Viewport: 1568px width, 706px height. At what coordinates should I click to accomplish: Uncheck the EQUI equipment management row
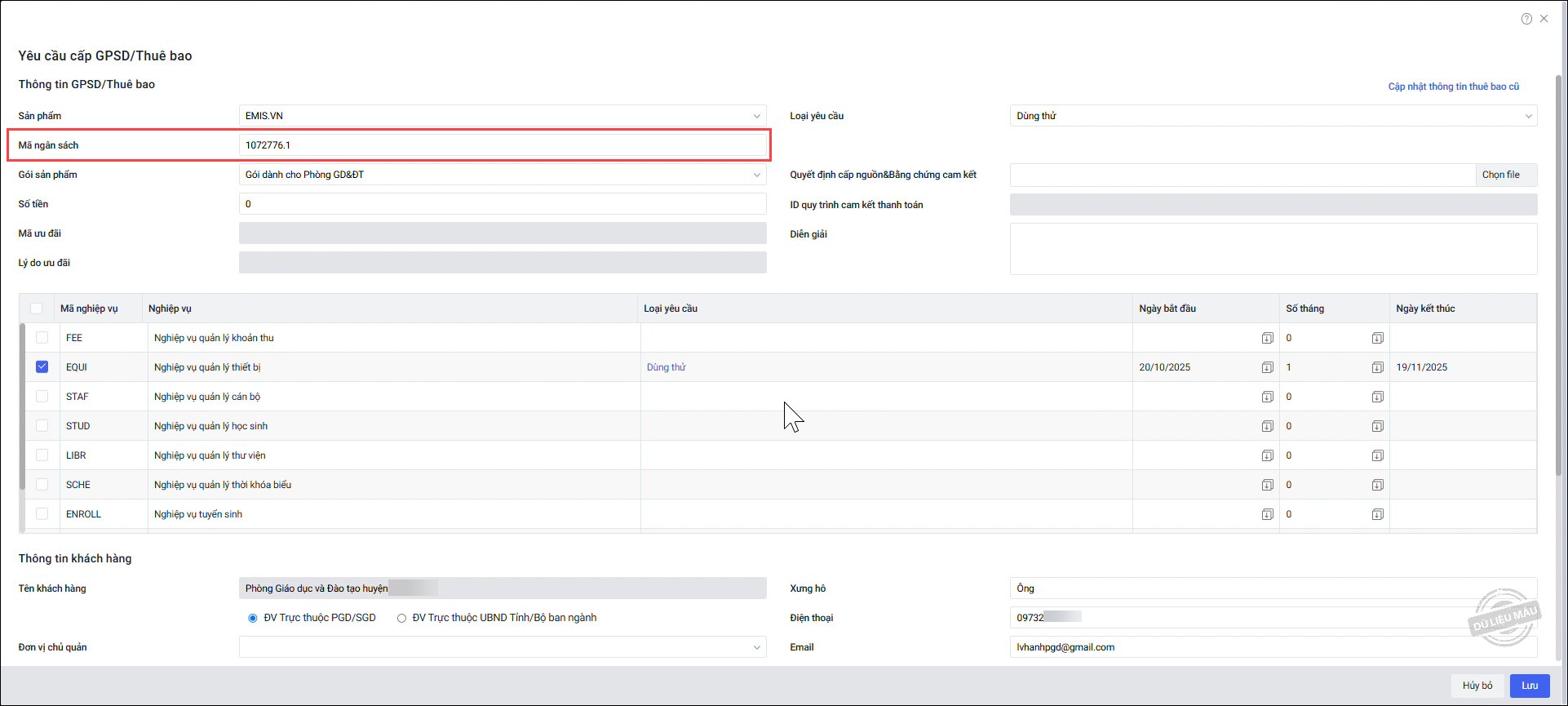click(x=42, y=367)
